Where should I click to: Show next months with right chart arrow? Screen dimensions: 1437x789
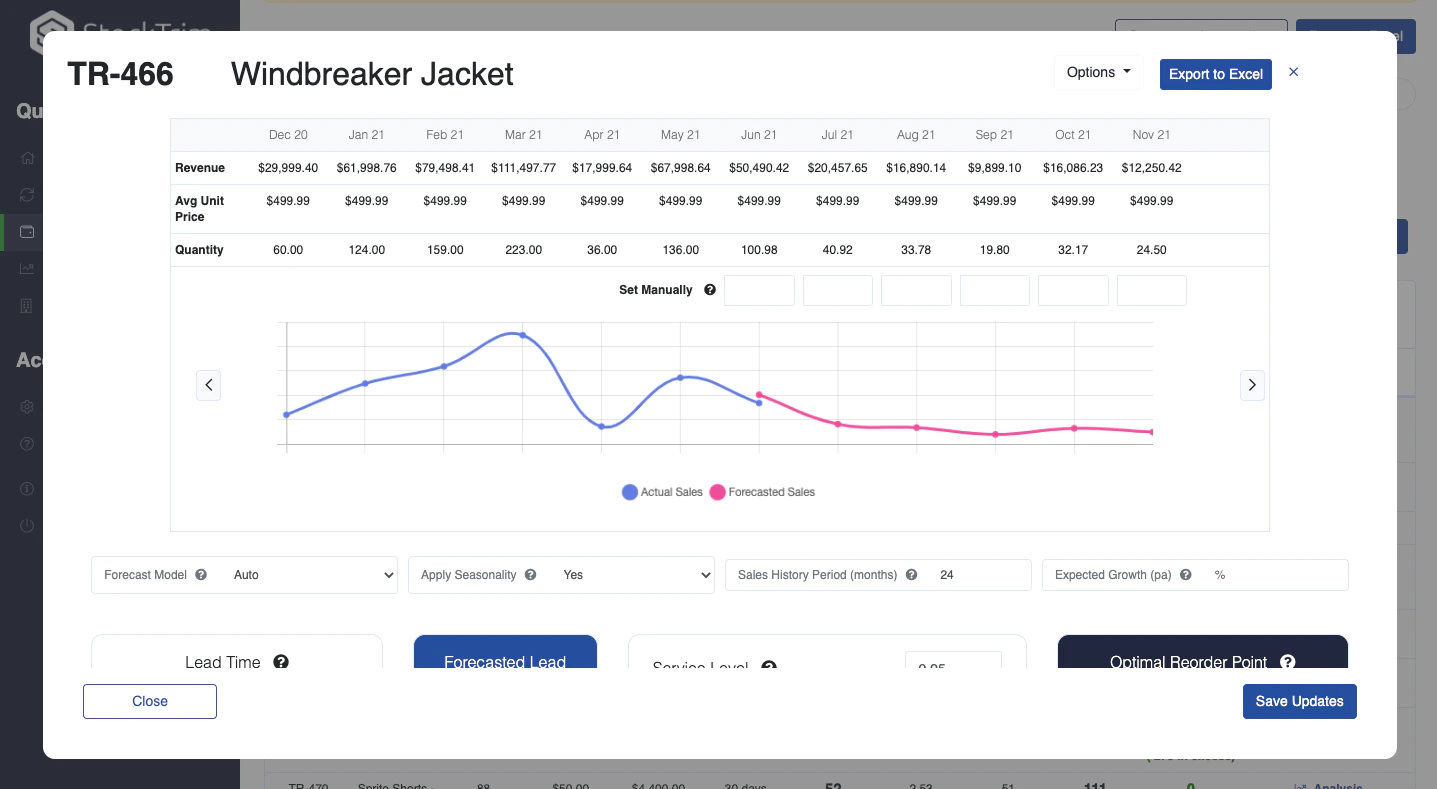pos(1253,385)
